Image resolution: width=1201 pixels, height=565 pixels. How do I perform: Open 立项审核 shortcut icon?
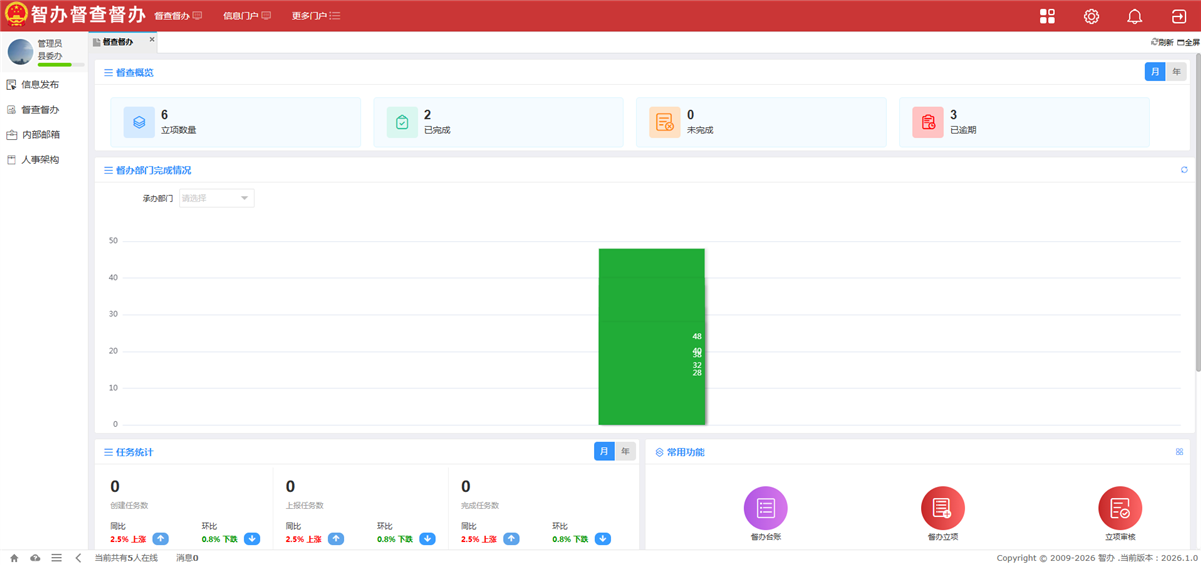1119,508
